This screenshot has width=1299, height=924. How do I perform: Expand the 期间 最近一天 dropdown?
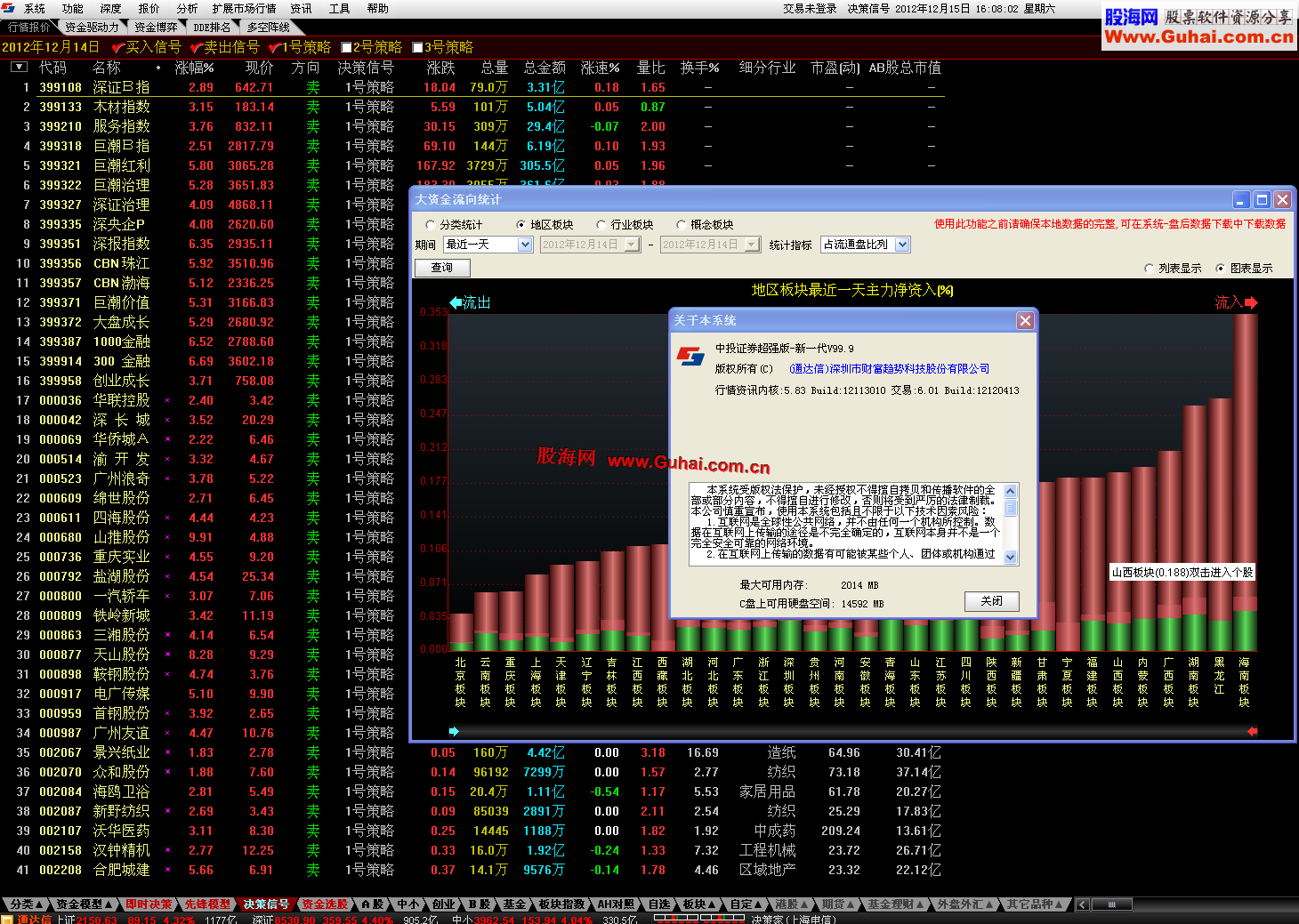[525, 245]
